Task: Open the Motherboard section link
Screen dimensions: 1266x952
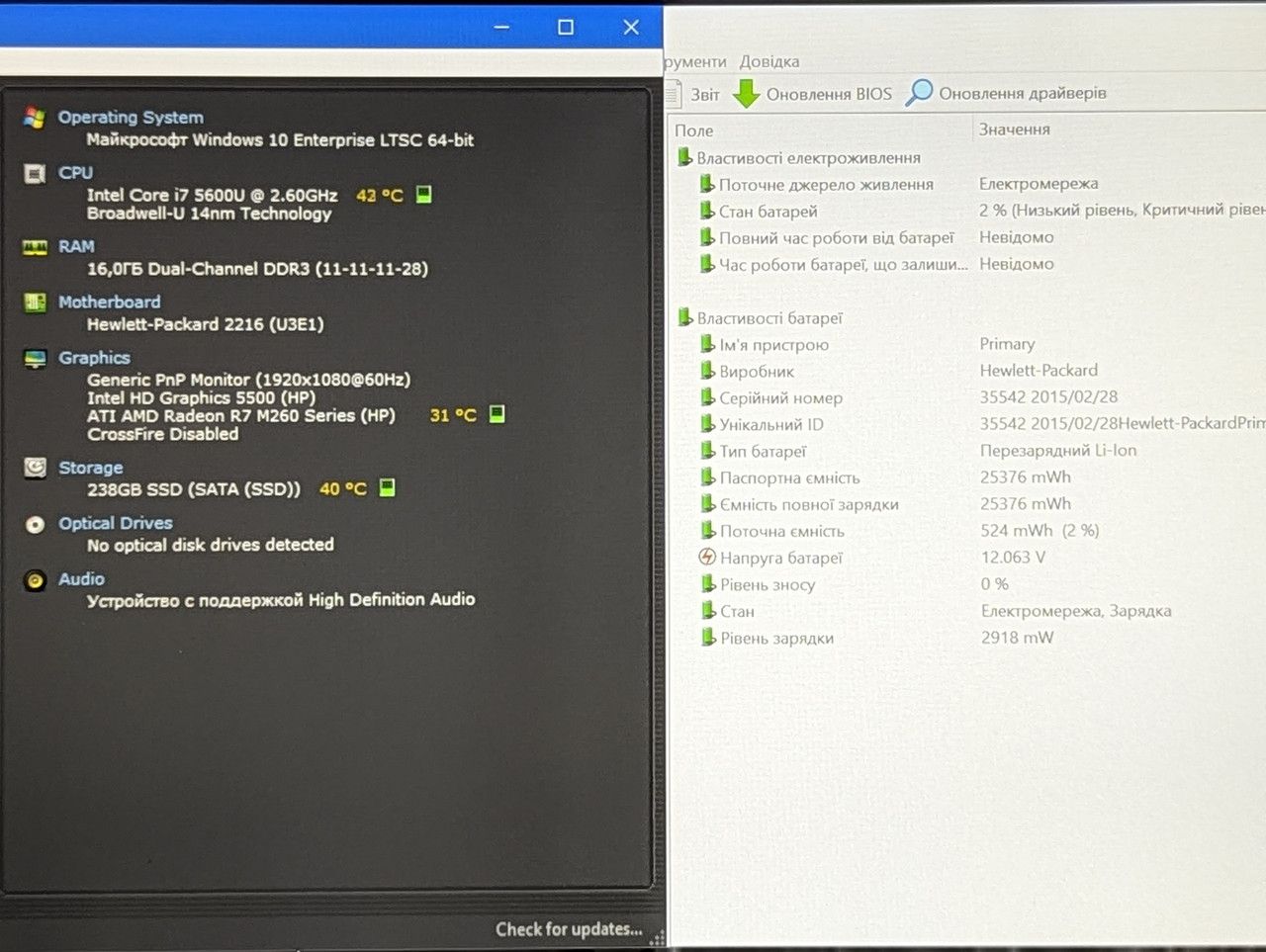Action: pos(109,303)
